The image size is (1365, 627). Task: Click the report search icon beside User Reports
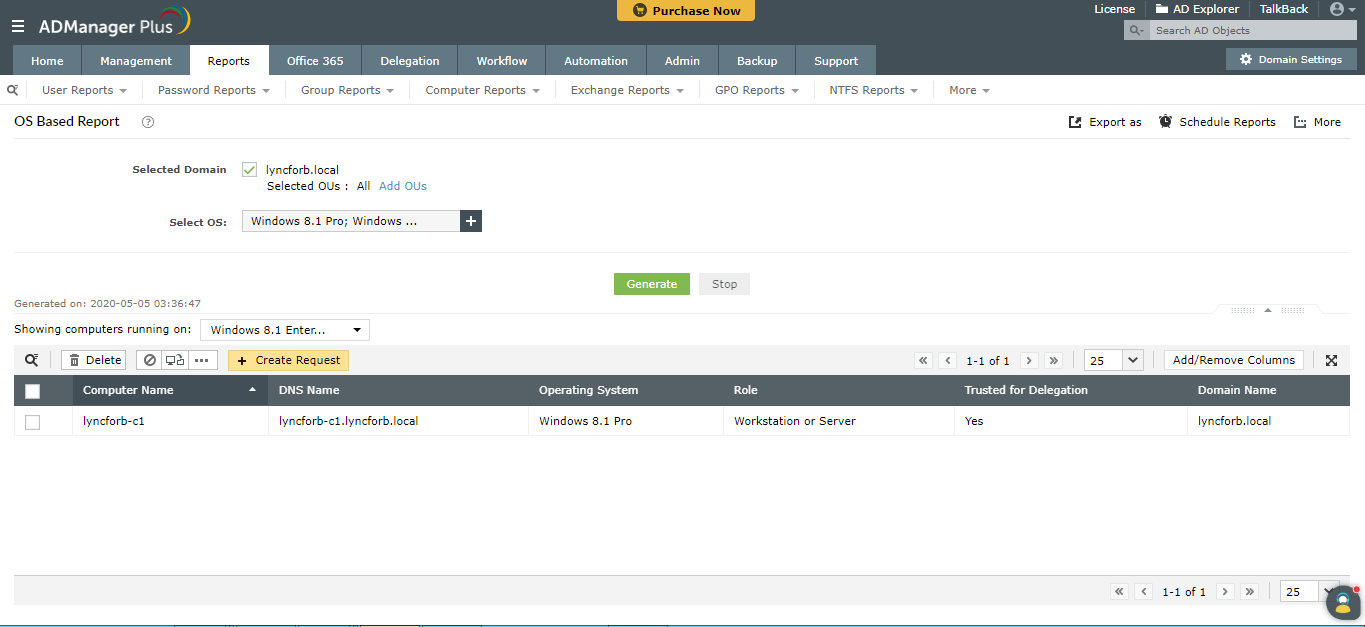point(12,90)
